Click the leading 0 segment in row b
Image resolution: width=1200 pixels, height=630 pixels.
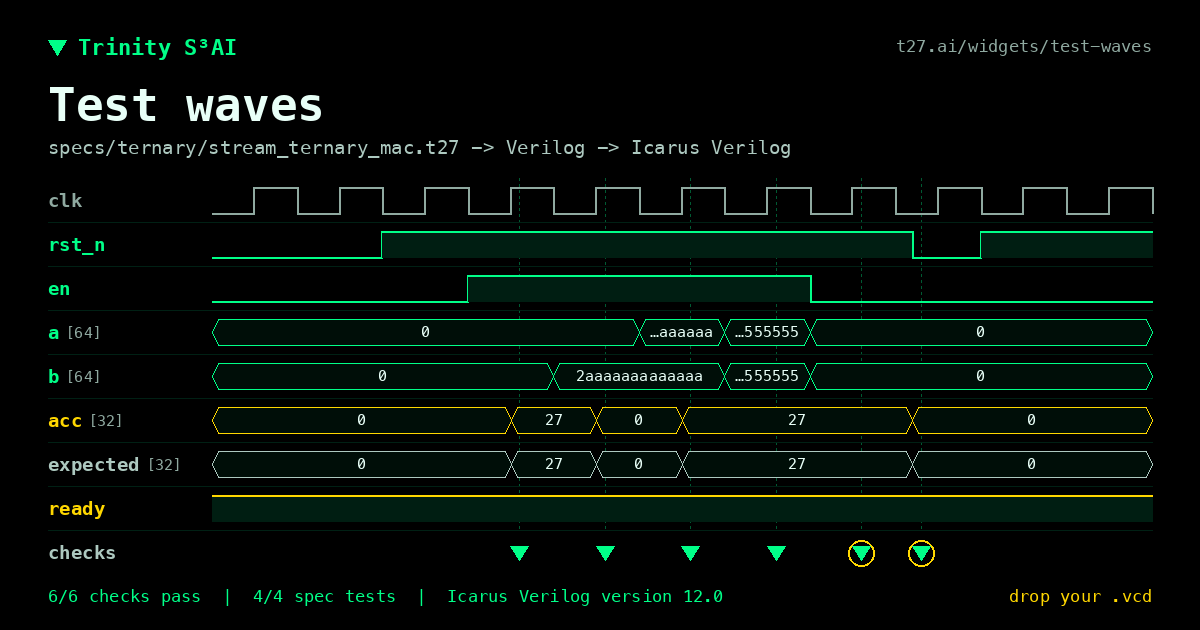(383, 377)
